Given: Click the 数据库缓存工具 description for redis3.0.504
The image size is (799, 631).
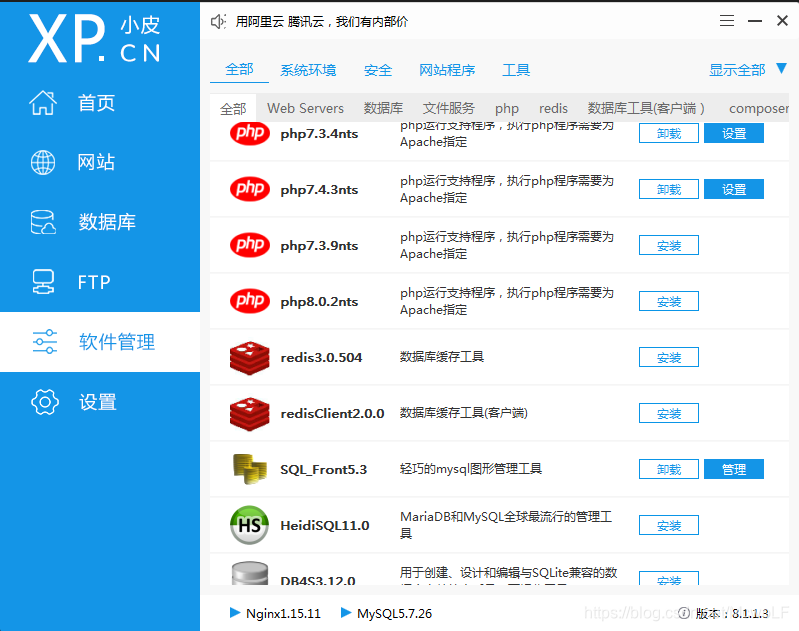Looking at the screenshot, I should tap(442, 356).
